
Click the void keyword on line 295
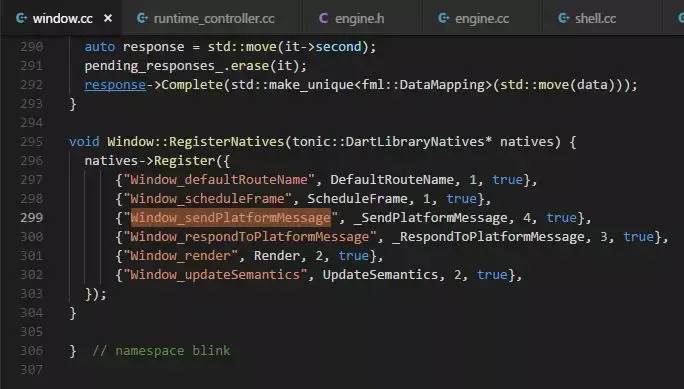(84, 142)
